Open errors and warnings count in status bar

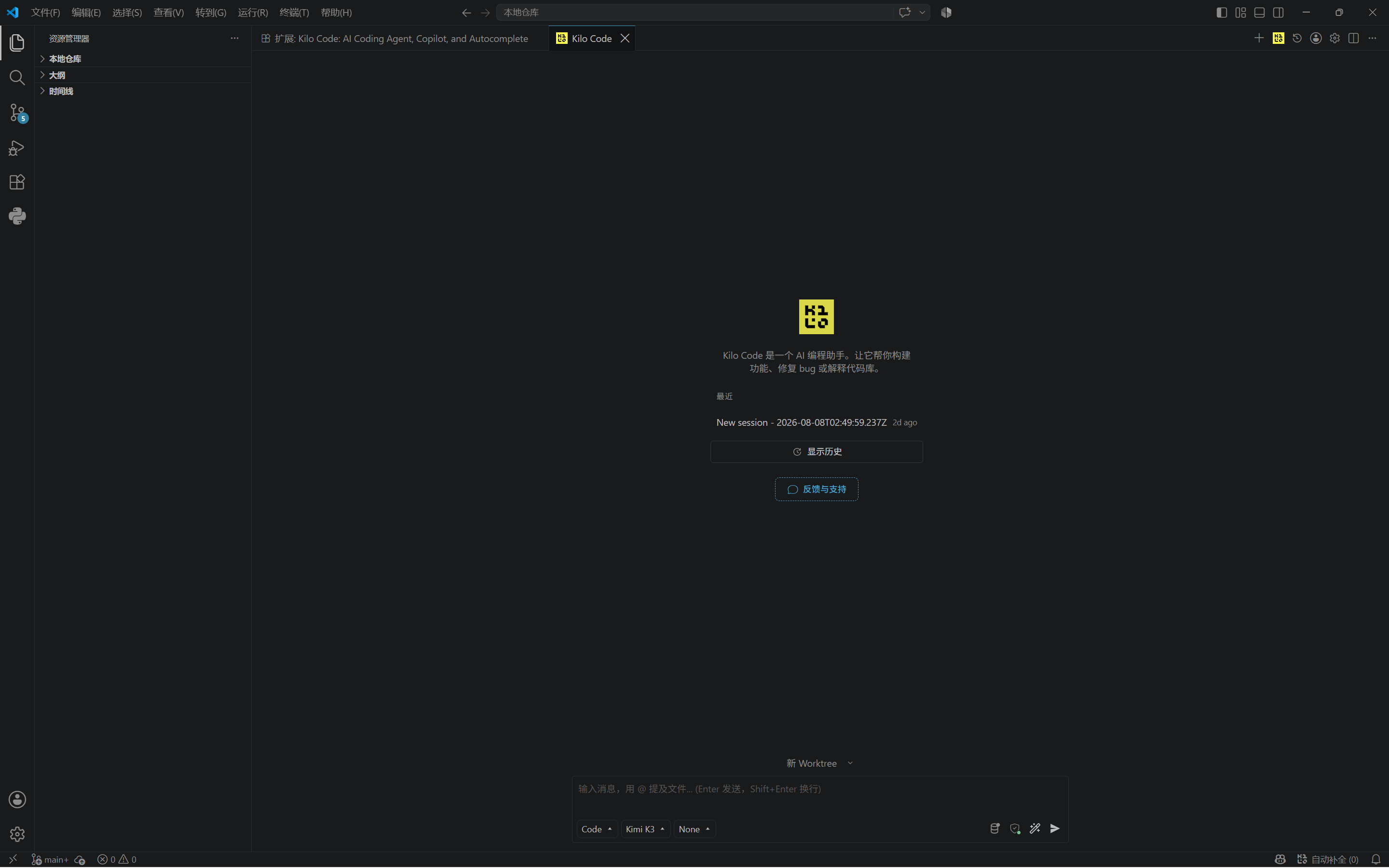[x=117, y=859]
